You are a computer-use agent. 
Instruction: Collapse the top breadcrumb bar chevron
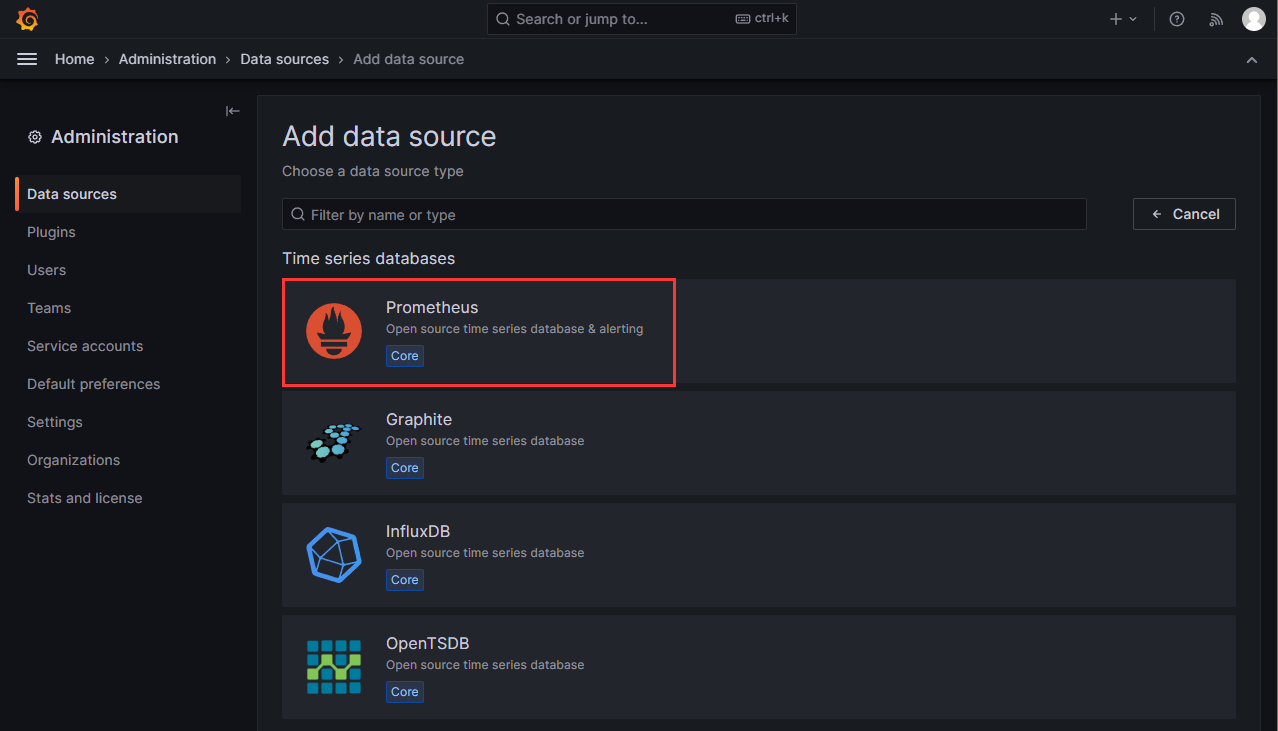coord(1252,60)
